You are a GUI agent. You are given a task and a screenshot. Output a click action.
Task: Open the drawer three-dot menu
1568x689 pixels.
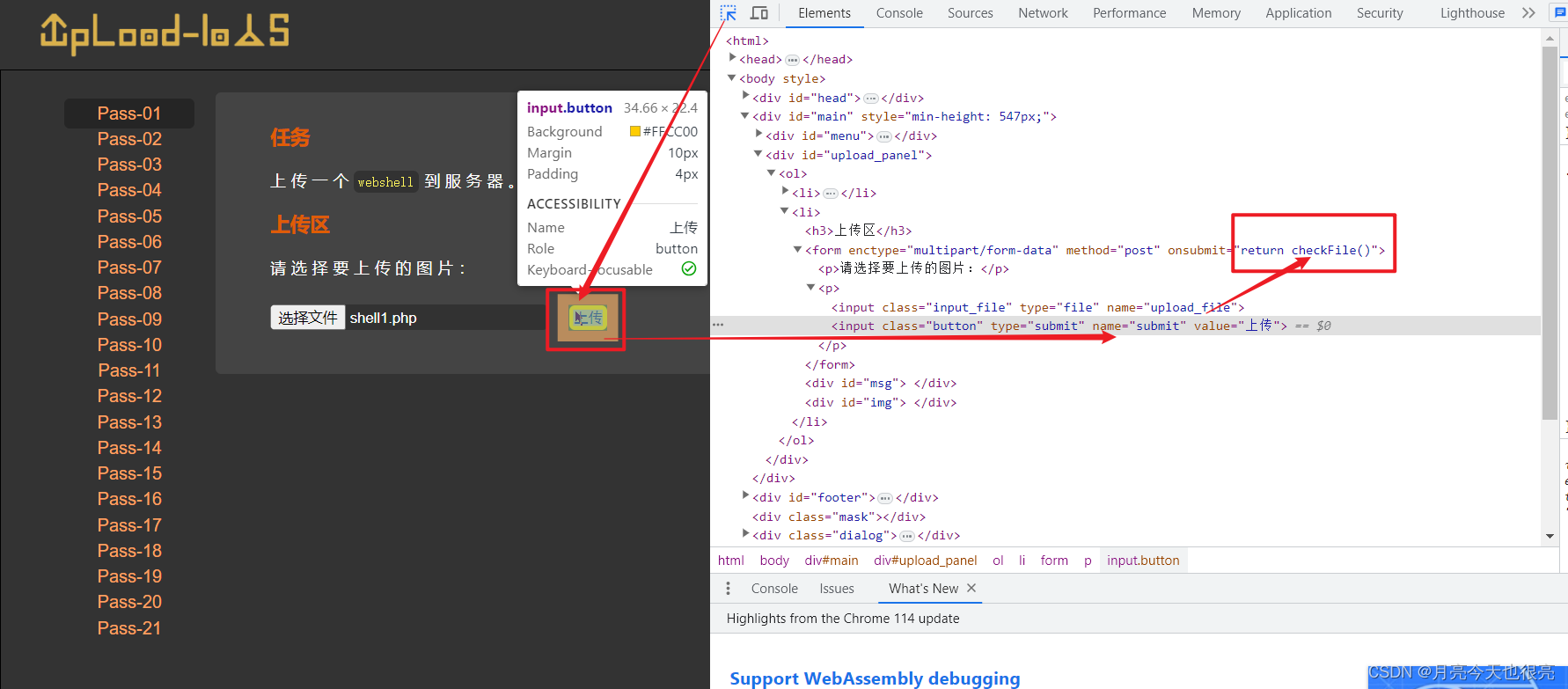point(728,589)
